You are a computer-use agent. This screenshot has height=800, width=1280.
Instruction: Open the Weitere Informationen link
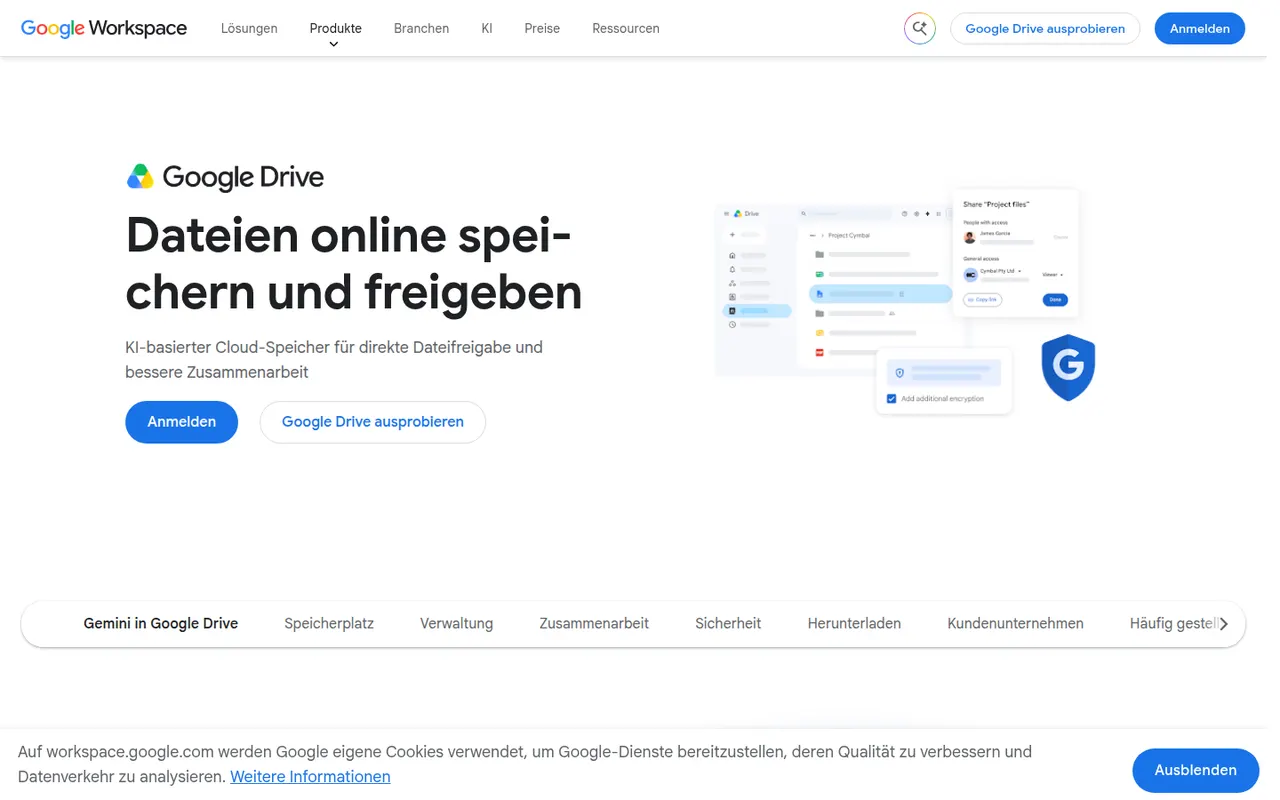coord(310,777)
